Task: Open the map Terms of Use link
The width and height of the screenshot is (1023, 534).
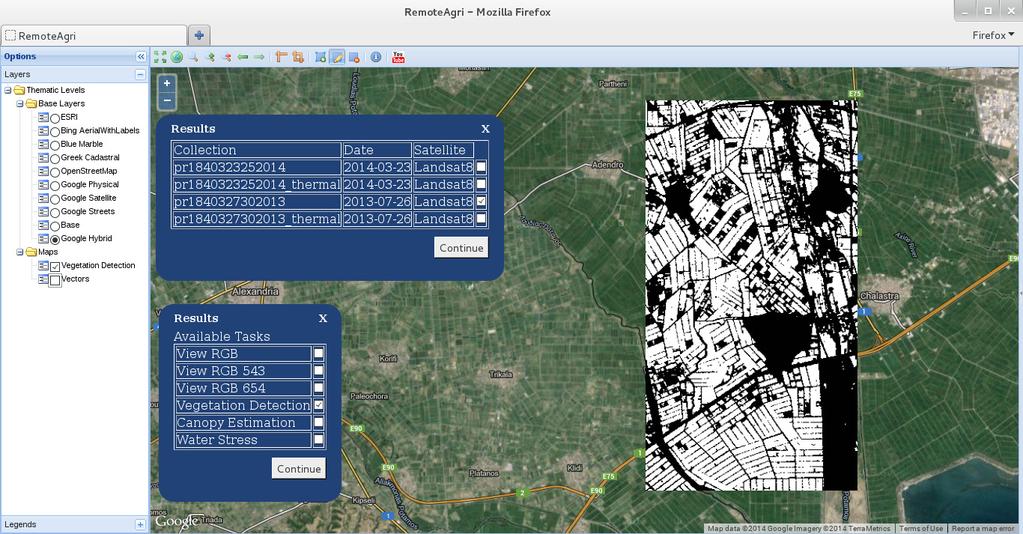Action: tap(921, 529)
